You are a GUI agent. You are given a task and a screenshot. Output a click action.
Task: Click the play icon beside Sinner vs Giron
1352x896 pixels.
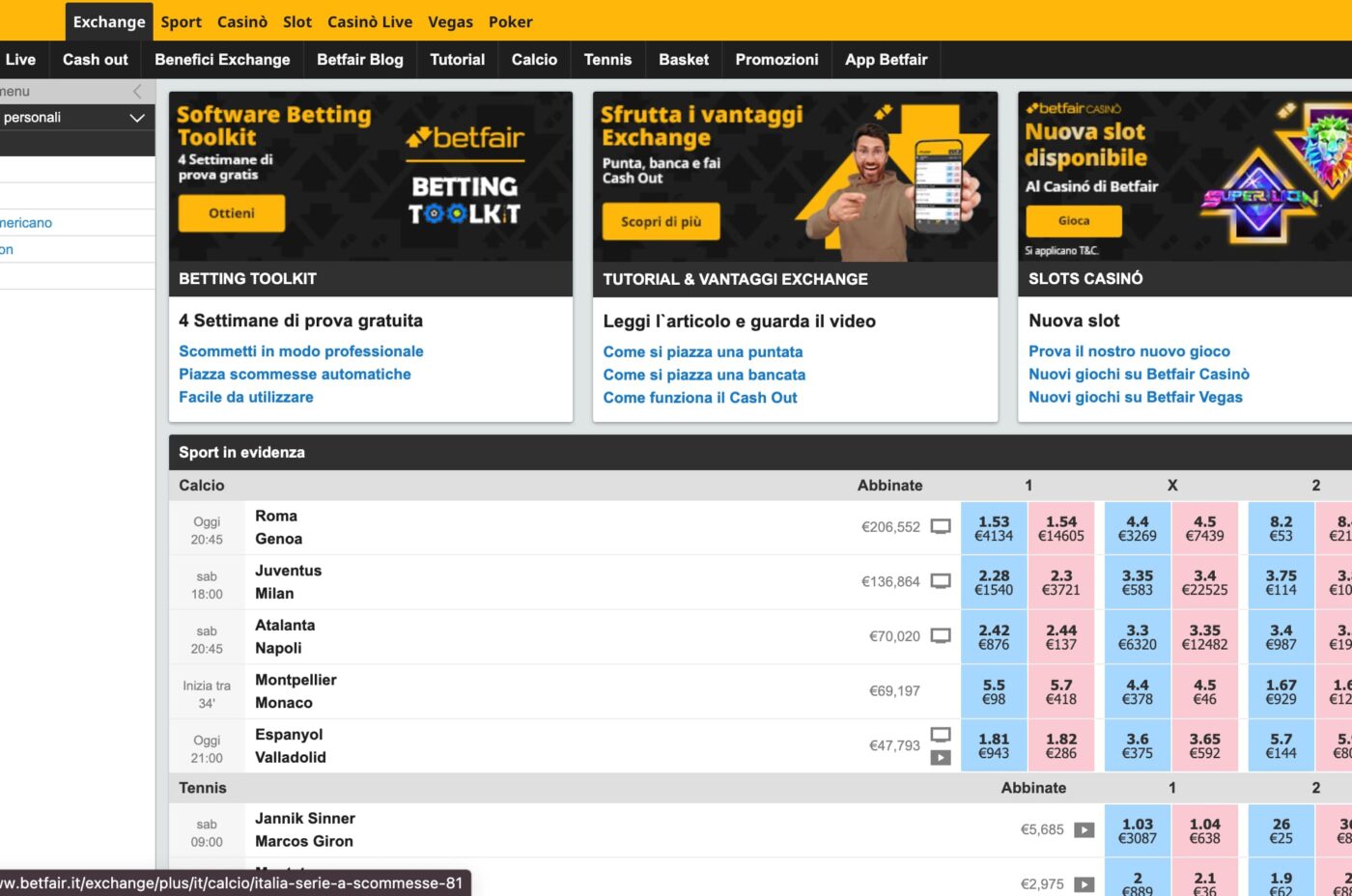(x=1084, y=829)
